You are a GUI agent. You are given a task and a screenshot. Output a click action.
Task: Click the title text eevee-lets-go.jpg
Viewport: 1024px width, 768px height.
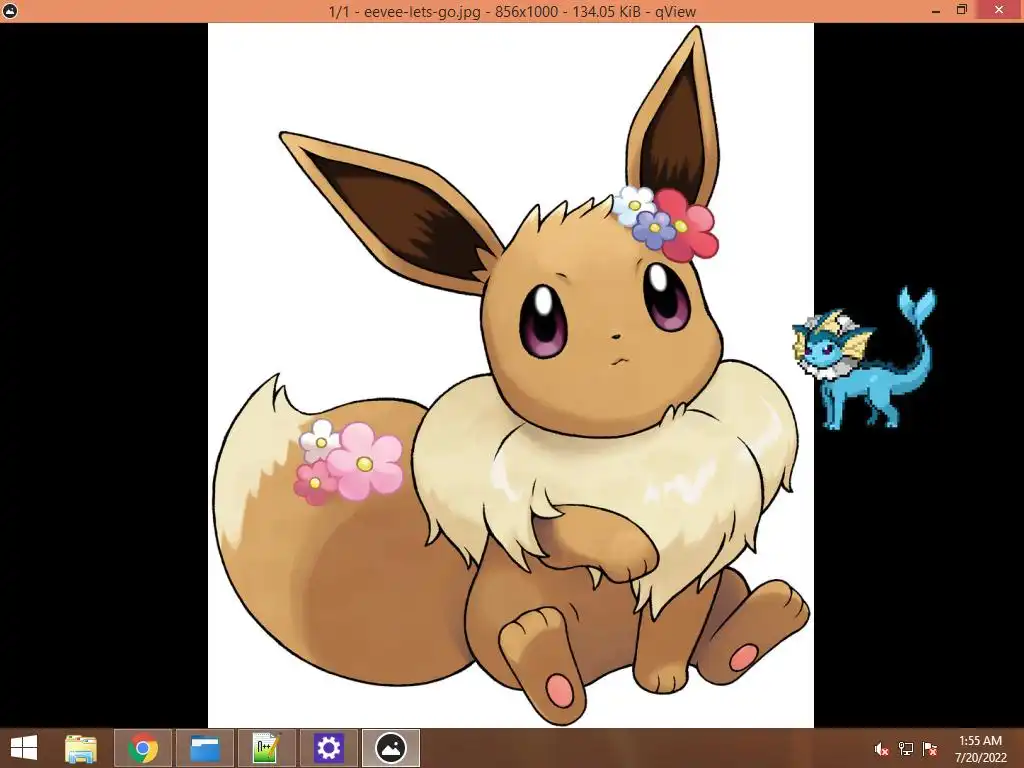point(422,11)
